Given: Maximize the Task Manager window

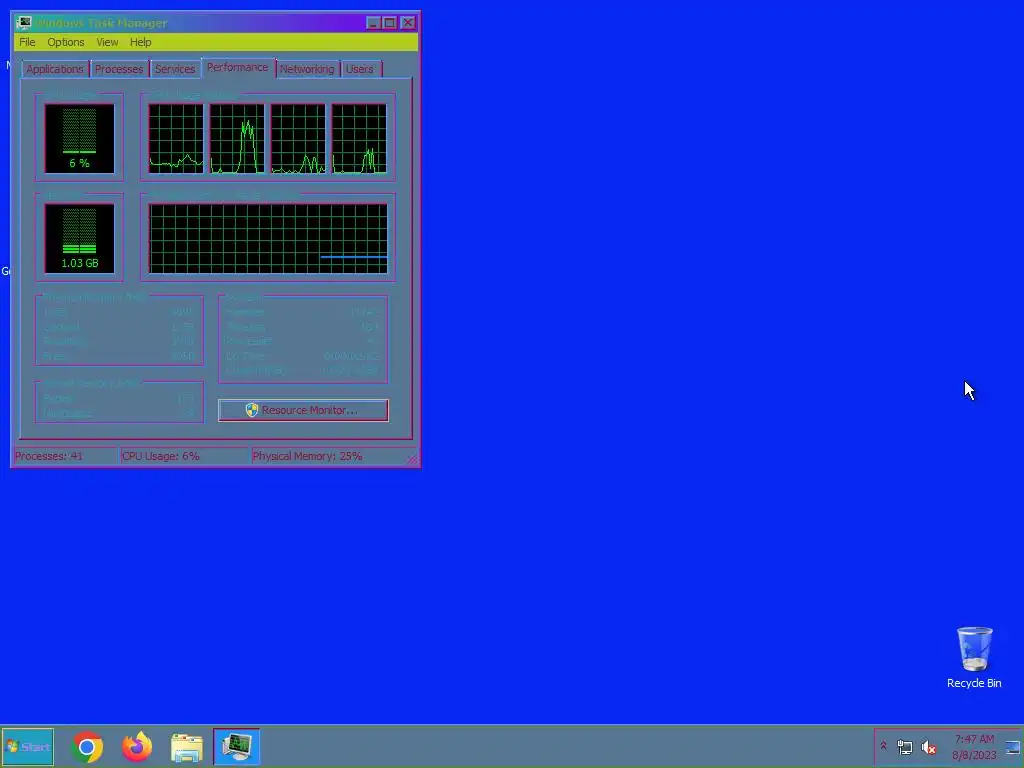Looking at the screenshot, I should (390, 23).
